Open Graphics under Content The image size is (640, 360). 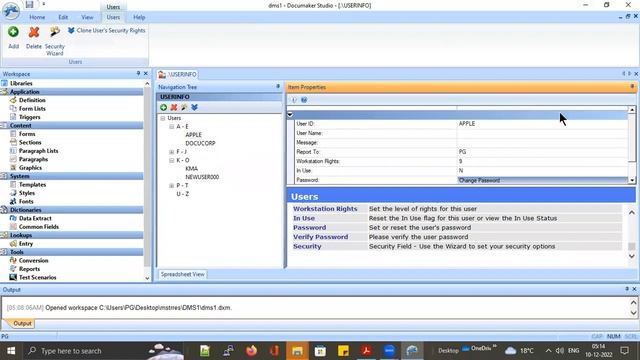coord(30,168)
